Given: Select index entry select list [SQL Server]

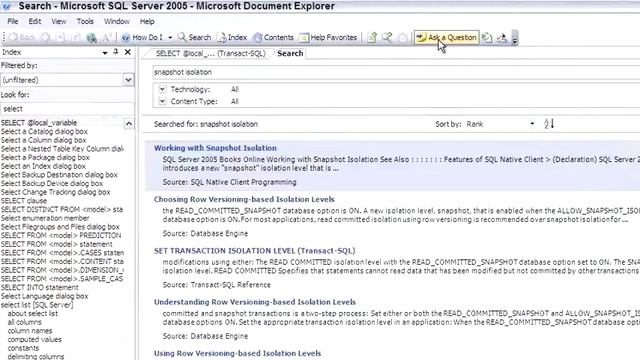Looking at the screenshot, I should (x=37, y=305).
